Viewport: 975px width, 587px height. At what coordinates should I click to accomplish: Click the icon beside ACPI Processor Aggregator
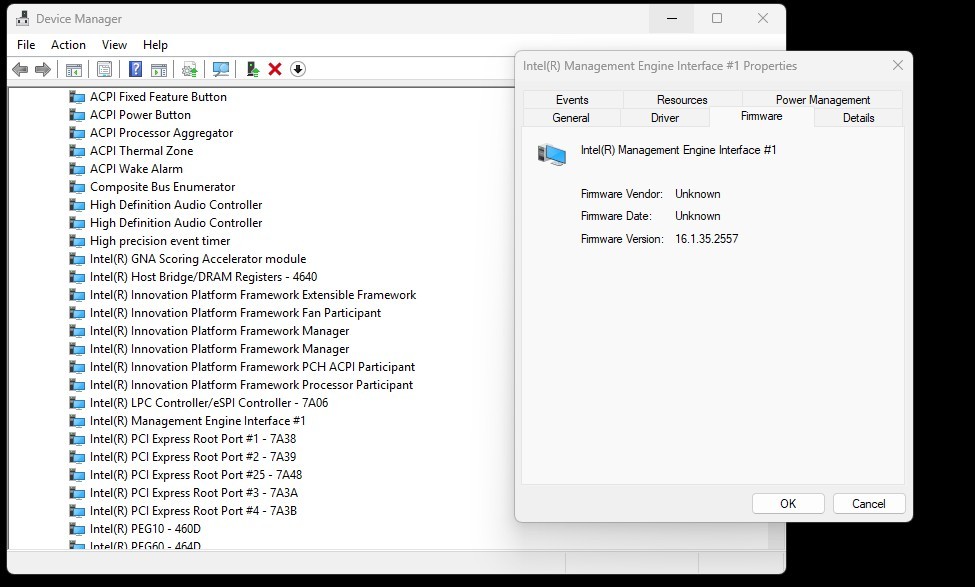[77, 133]
